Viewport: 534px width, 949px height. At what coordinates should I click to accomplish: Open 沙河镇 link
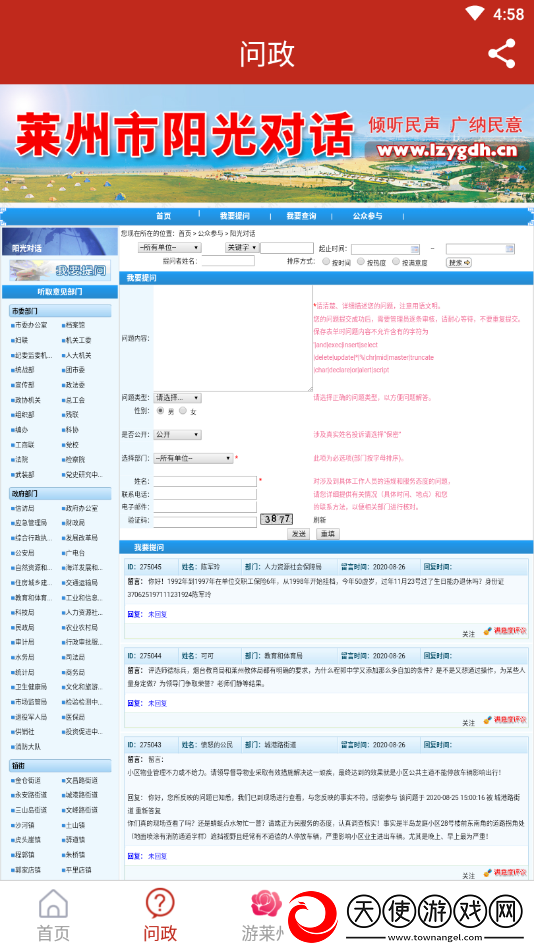pyautogui.click(x=25, y=825)
